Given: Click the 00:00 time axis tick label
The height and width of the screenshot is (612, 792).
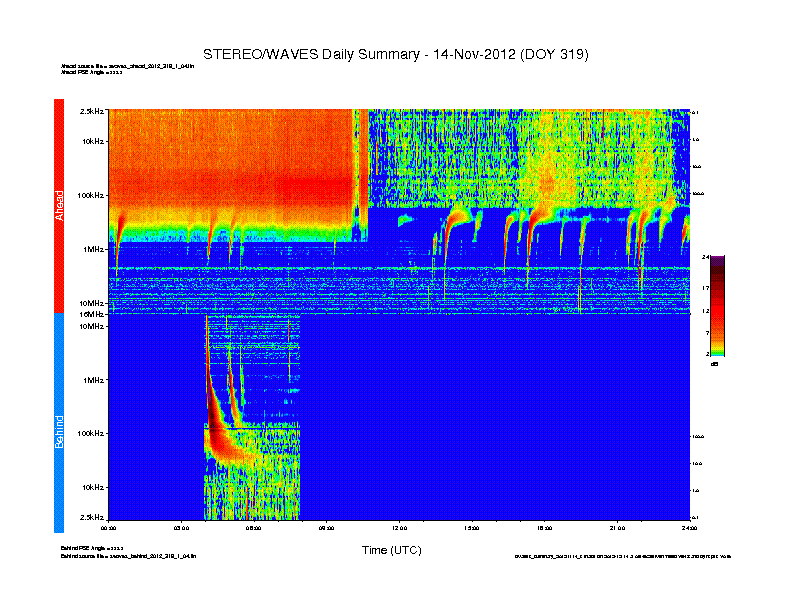Looking at the screenshot, I should 109,527.
